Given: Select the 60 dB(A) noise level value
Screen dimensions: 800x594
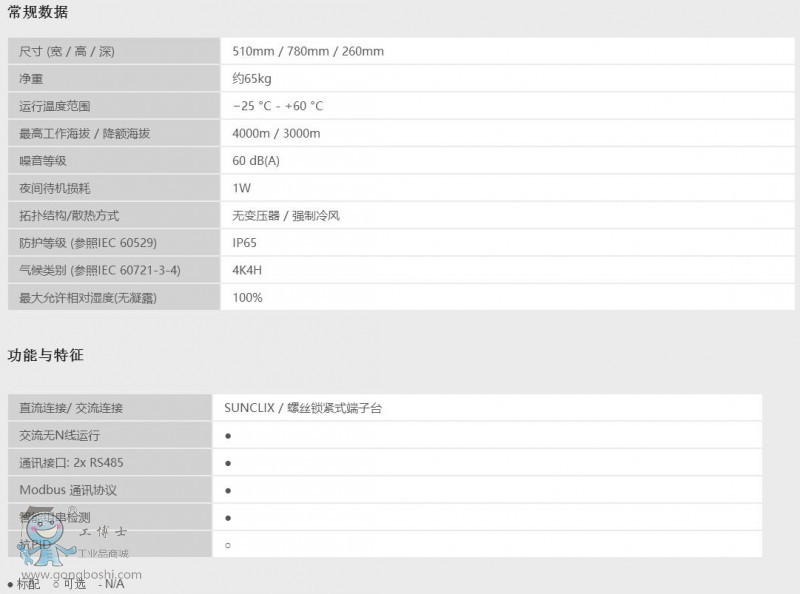Looking at the screenshot, I should point(256,161).
